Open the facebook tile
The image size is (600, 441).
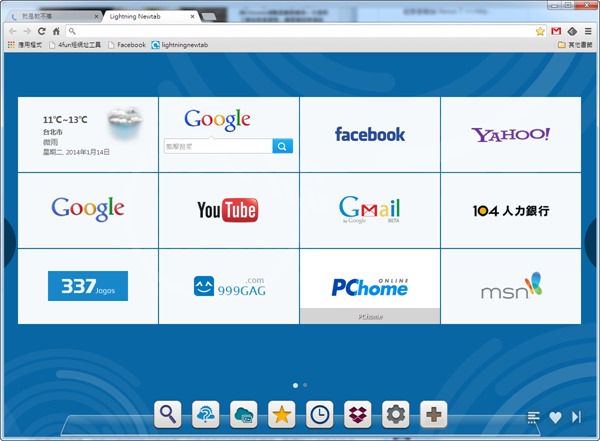(370, 134)
